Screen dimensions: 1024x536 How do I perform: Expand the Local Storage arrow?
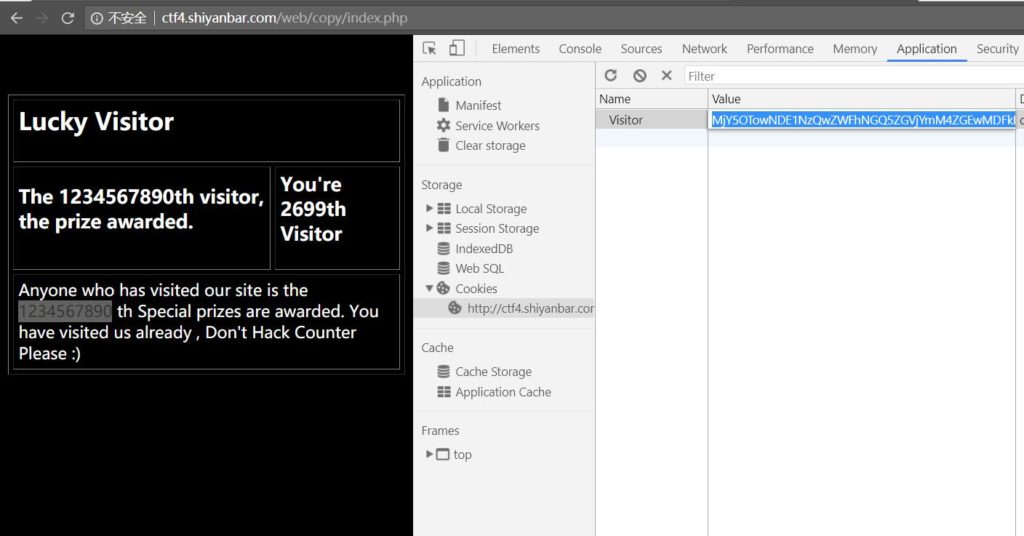tap(429, 208)
